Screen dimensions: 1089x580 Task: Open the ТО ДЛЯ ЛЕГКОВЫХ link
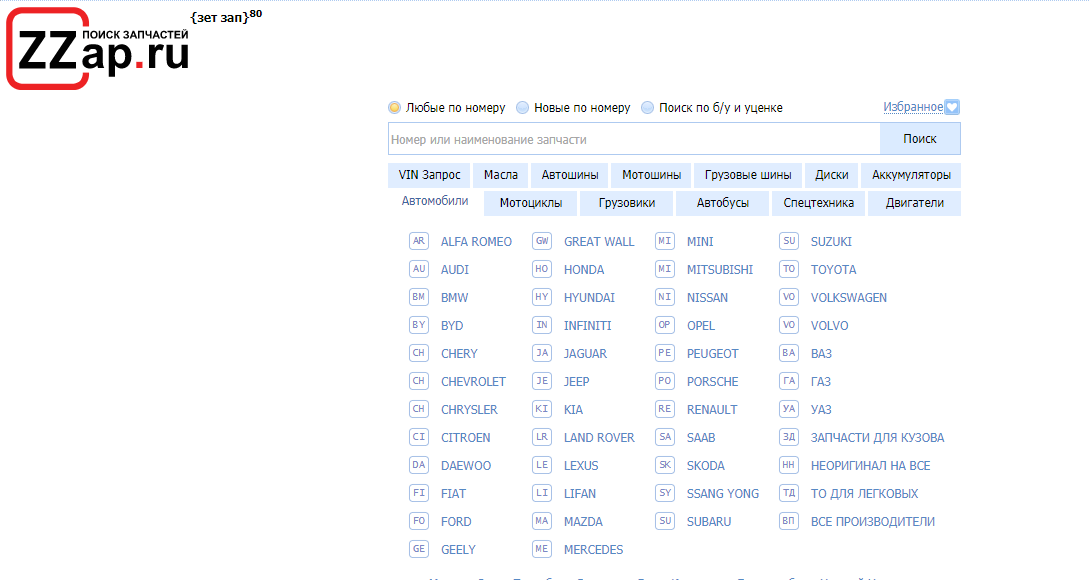pos(864,494)
